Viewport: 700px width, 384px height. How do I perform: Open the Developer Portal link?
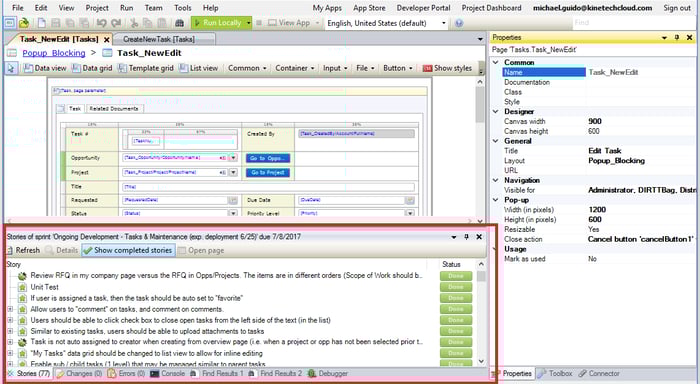[423, 8]
